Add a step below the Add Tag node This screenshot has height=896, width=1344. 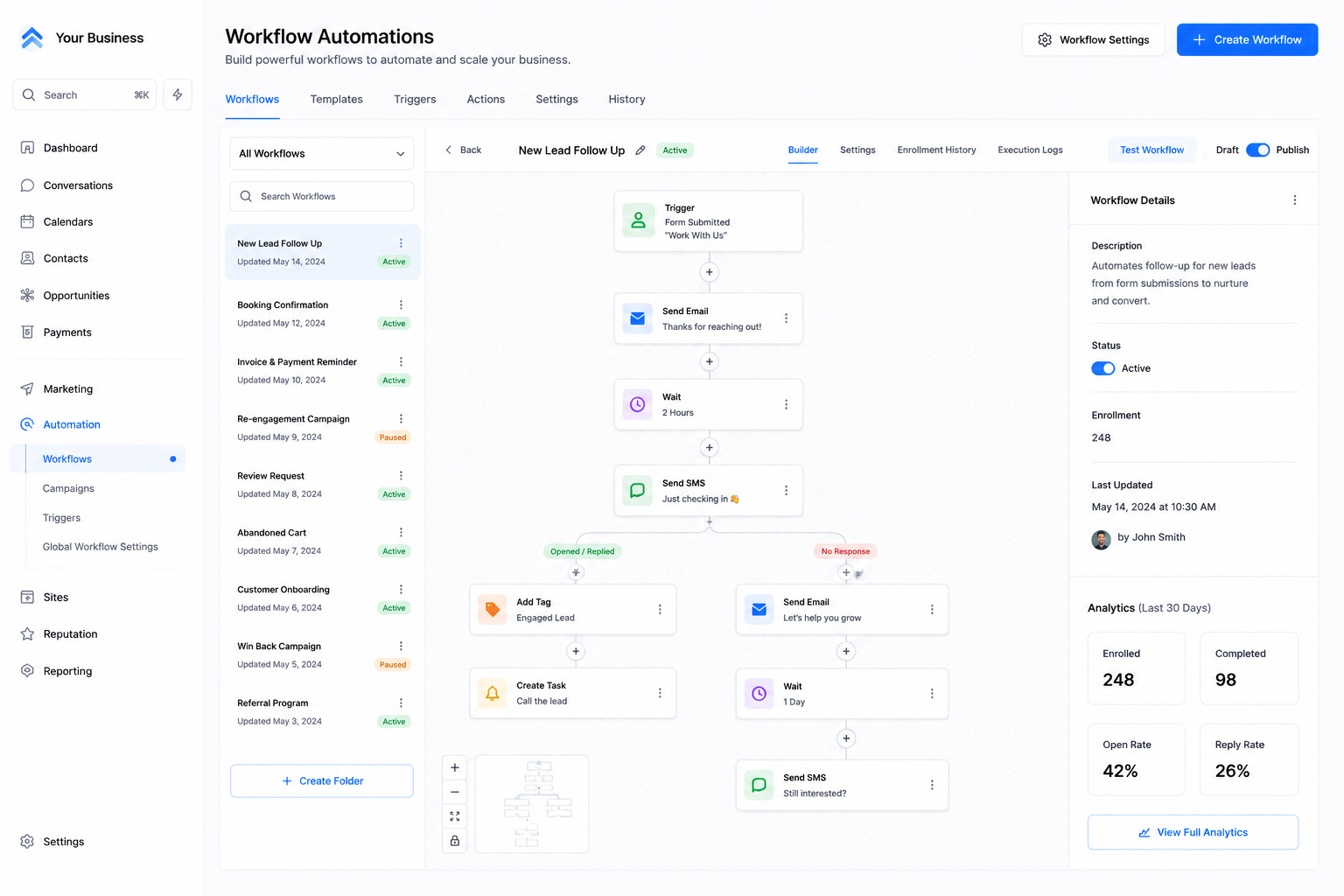click(576, 651)
